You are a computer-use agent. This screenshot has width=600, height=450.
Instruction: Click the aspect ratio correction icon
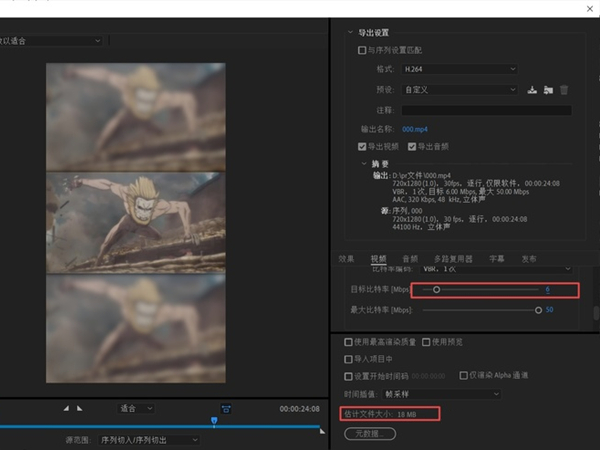coord(226,408)
